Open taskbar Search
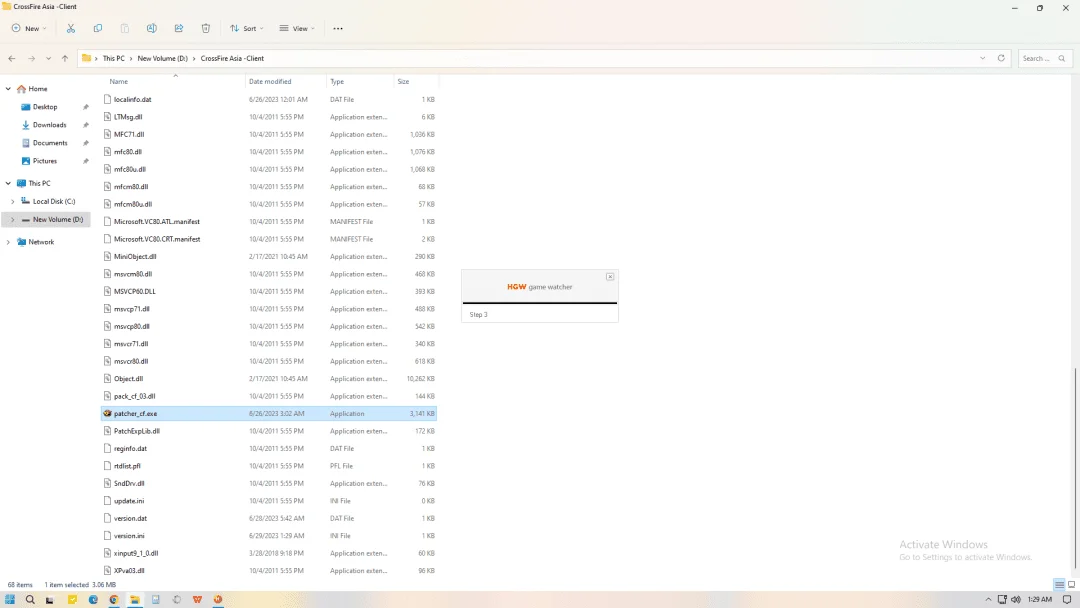The width and height of the screenshot is (1080, 608). pos(30,600)
